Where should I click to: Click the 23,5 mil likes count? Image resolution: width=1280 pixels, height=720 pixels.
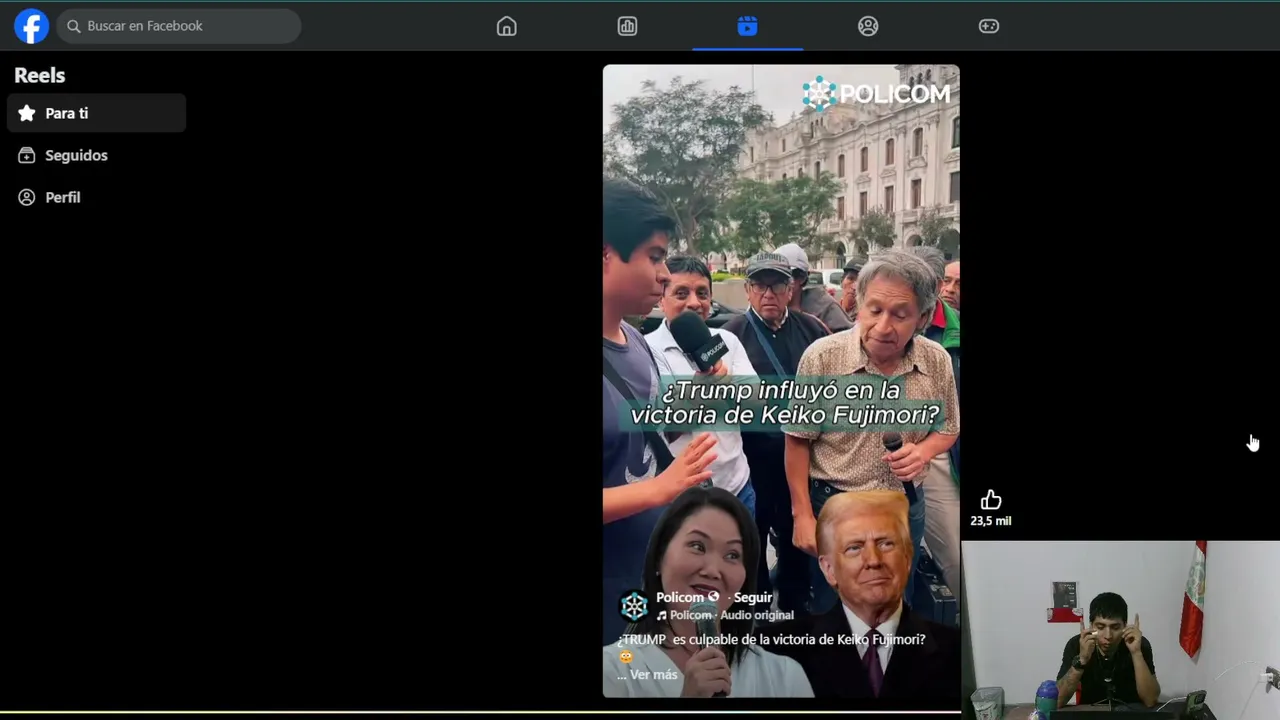tap(991, 521)
